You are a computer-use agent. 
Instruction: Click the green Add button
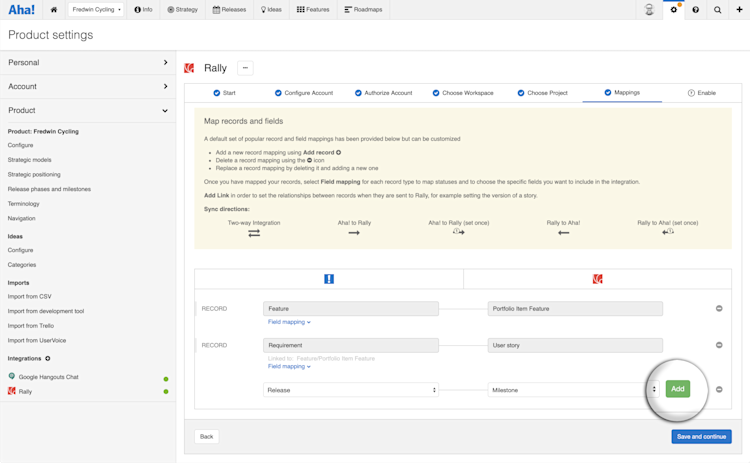pyautogui.click(x=678, y=389)
